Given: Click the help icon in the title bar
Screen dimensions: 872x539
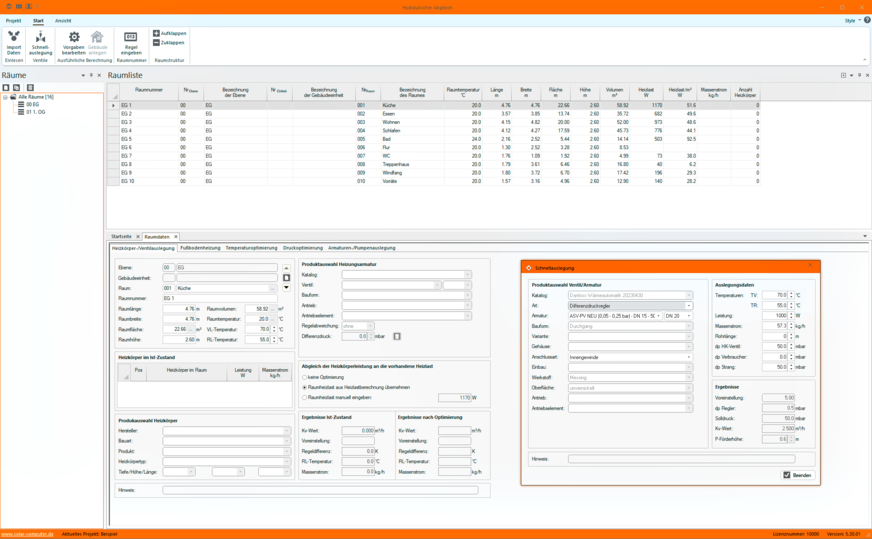Looking at the screenshot, I should pyautogui.click(x=866, y=20).
